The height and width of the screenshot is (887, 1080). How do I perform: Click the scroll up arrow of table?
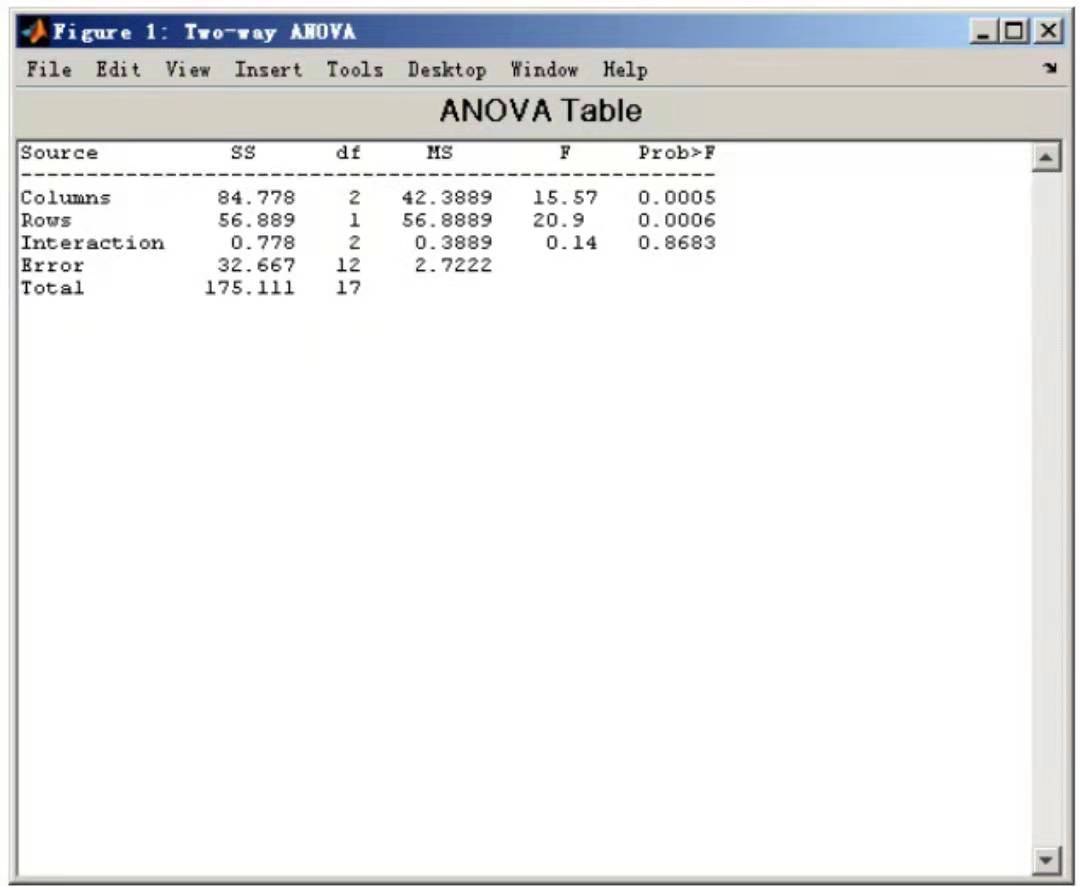(1046, 158)
